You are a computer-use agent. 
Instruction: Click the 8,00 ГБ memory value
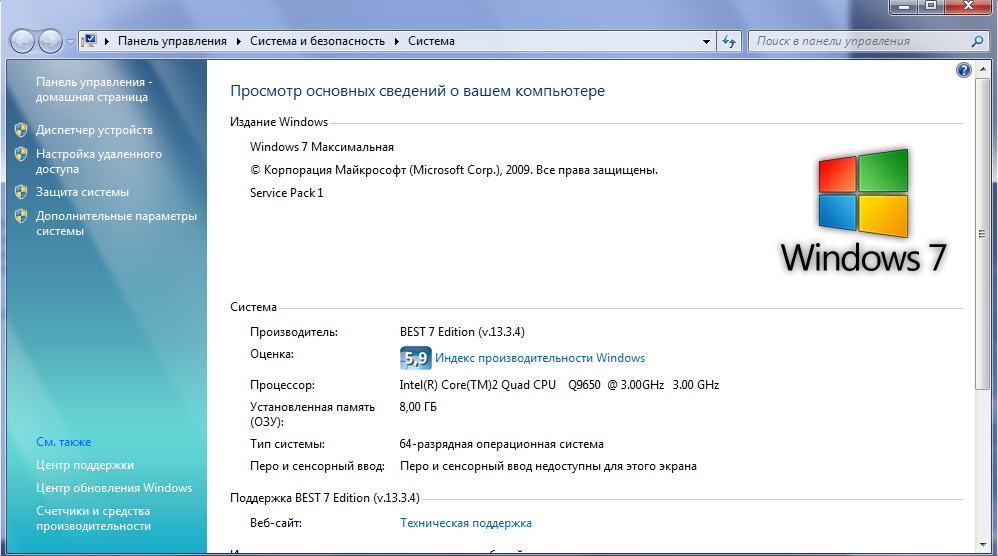[x=418, y=407]
